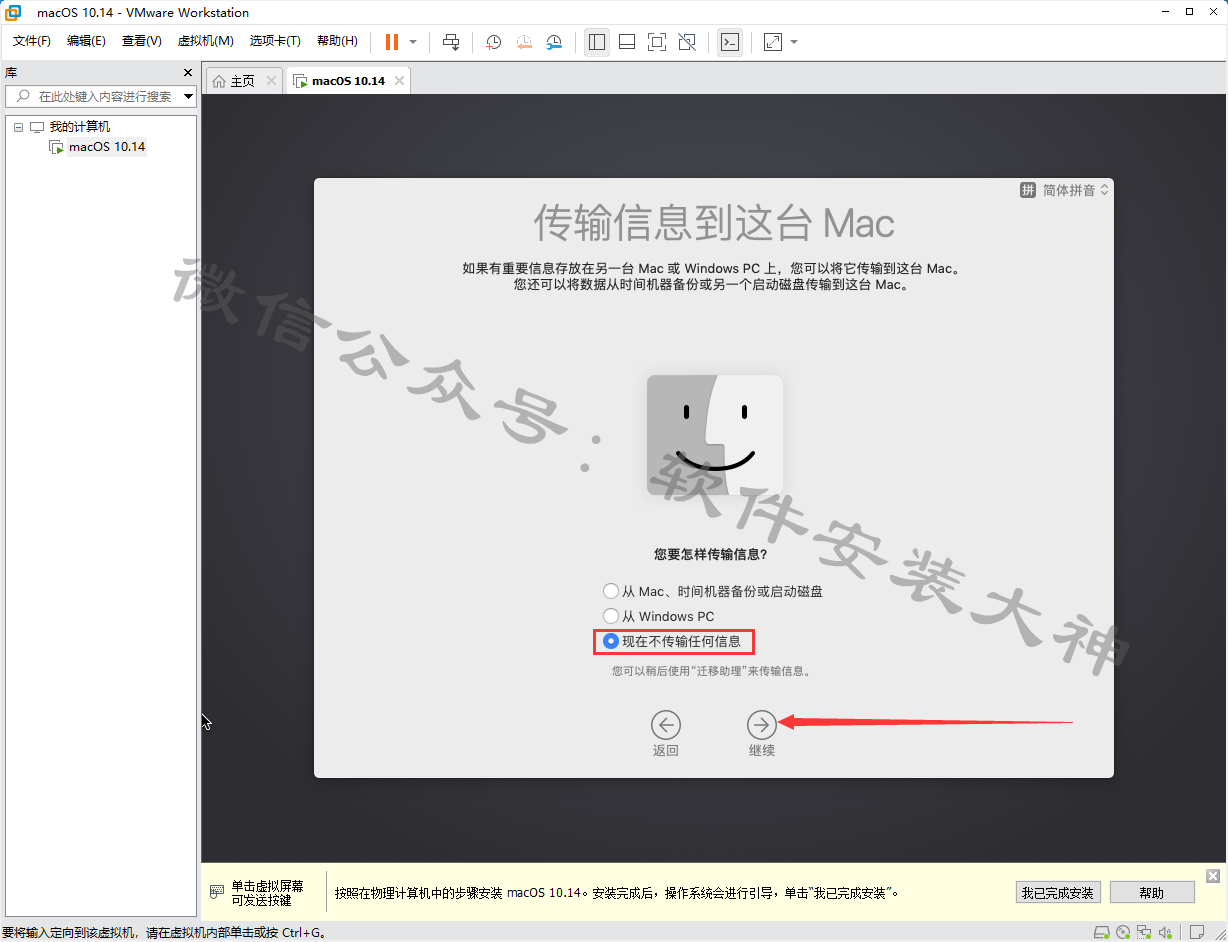The height and width of the screenshot is (942, 1228).
Task: Click the CD/DVD drive status icon
Action: pos(1124,932)
